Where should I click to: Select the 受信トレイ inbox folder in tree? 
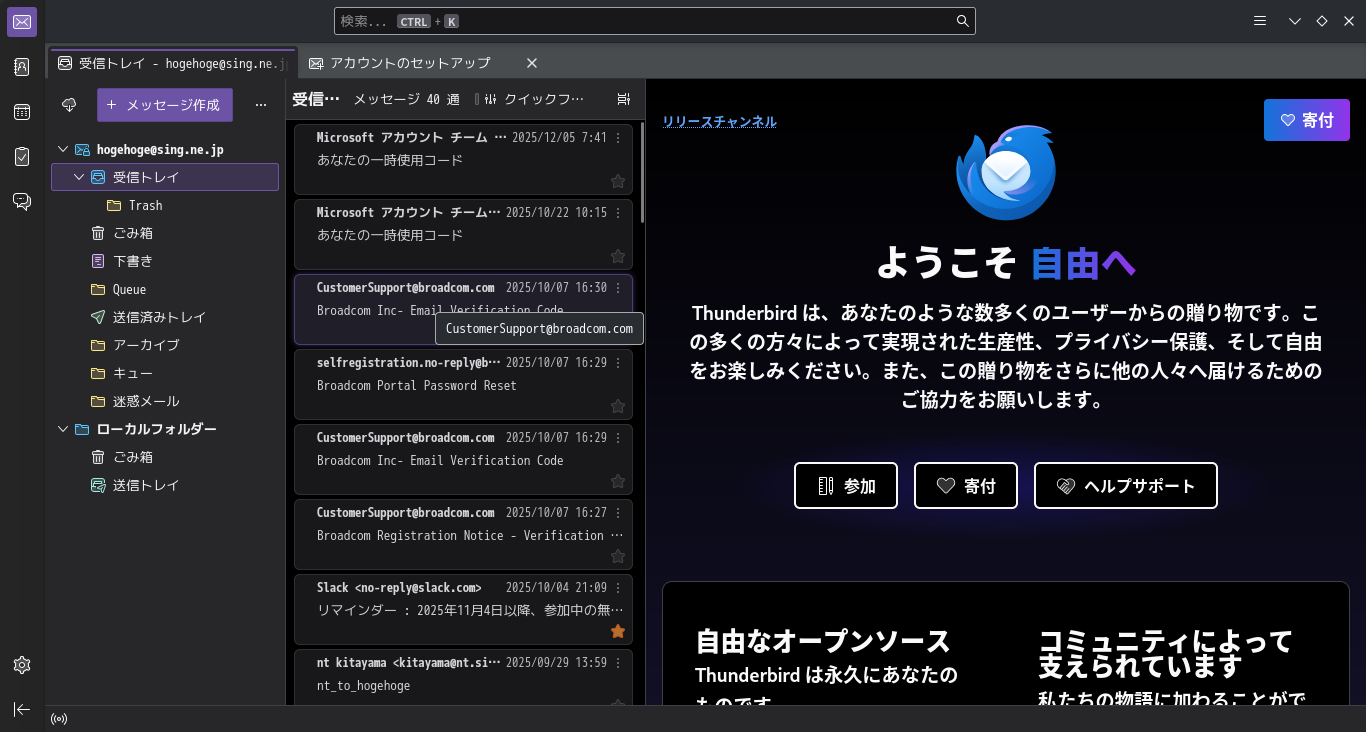pyautogui.click(x=165, y=177)
